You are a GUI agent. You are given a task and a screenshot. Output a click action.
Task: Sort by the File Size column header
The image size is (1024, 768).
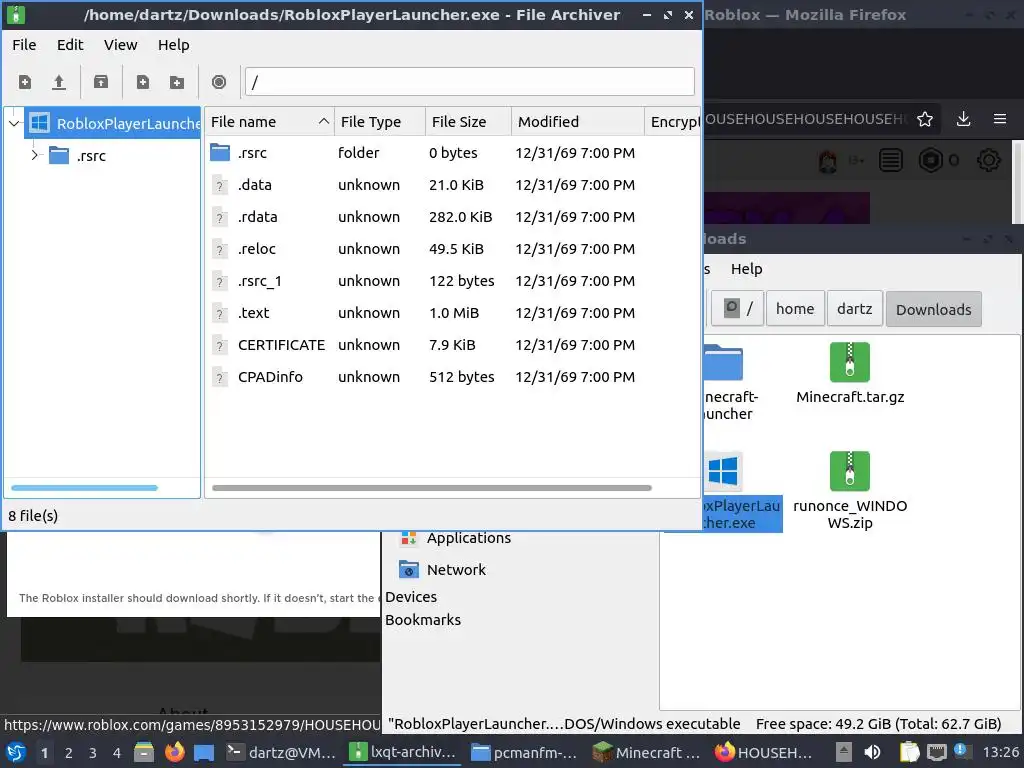(x=468, y=122)
